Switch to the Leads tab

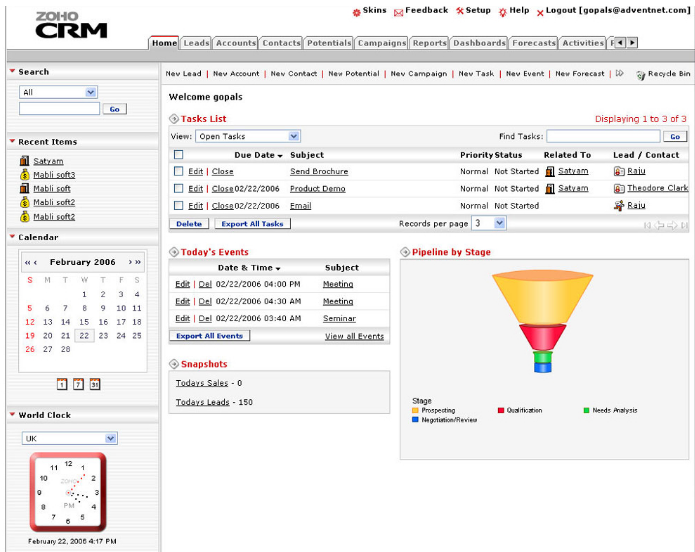[197, 43]
